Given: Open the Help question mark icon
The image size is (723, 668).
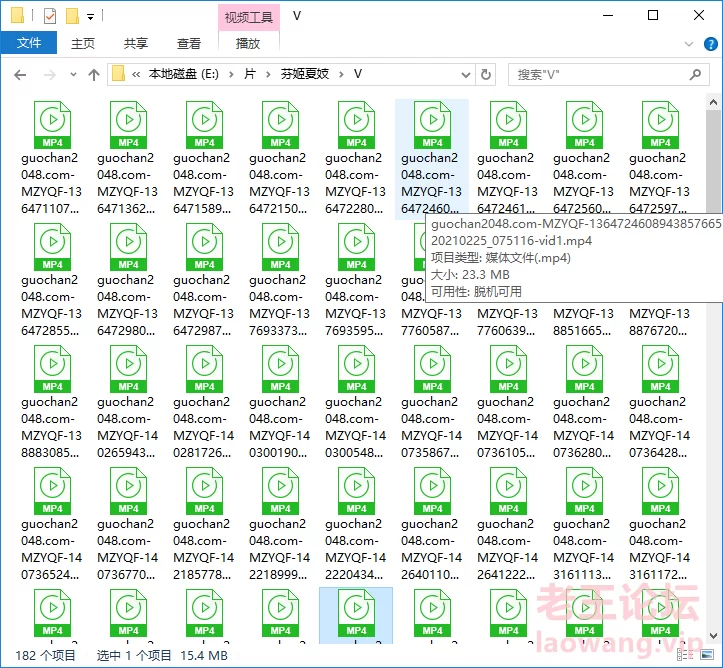Looking at the screenshot, I should tap(711, 44).
